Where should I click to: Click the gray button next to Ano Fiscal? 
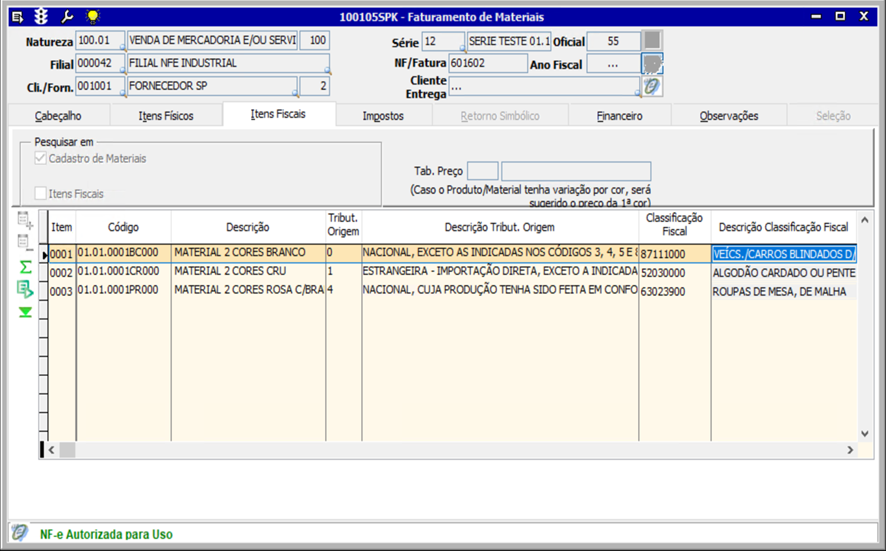[x=652, y=64]
